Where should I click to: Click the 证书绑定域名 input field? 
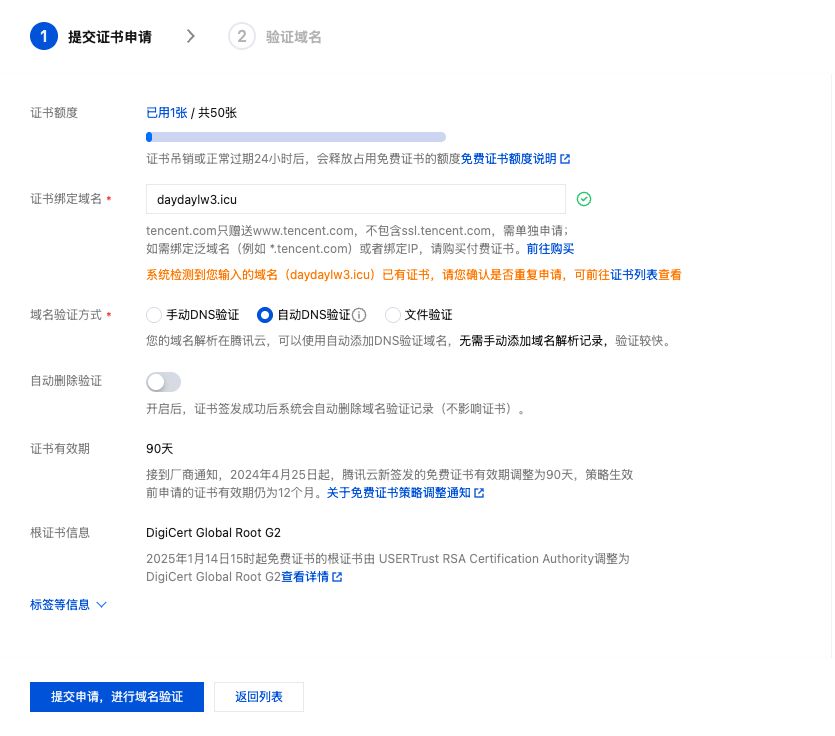click(x=356, y=199)
